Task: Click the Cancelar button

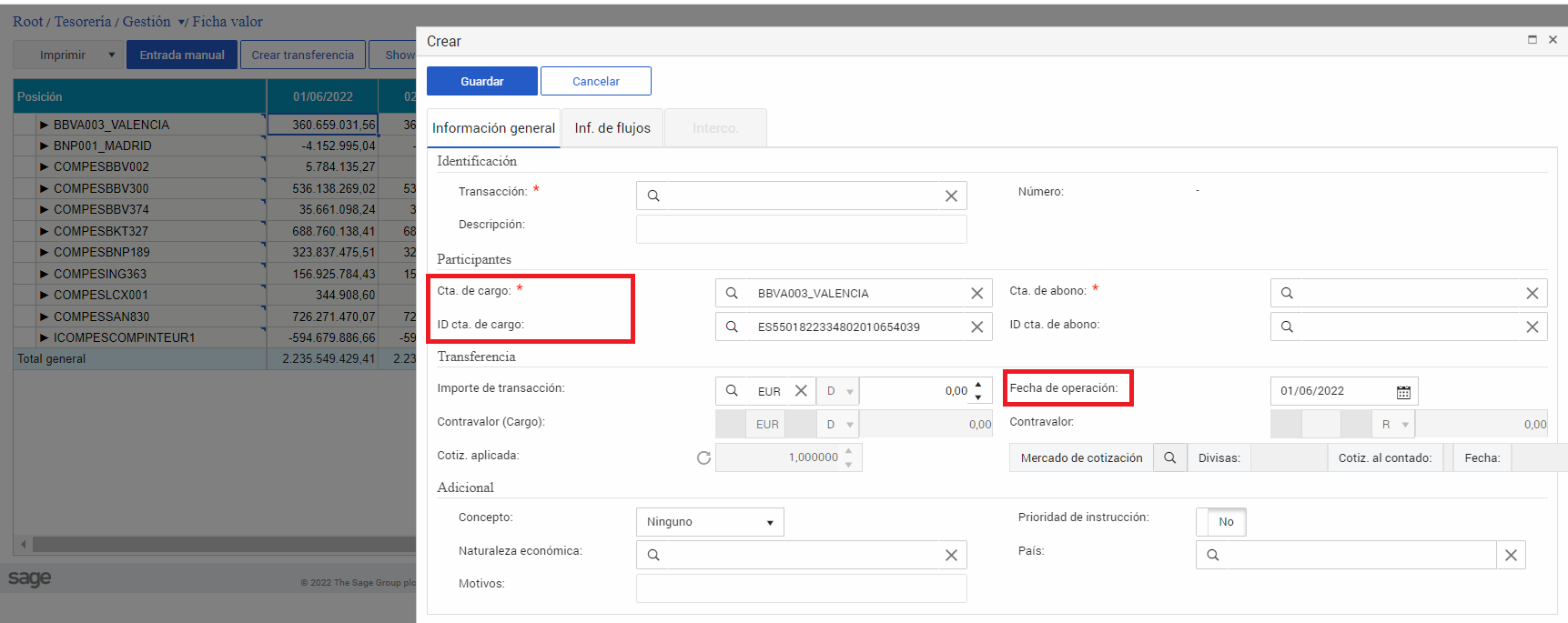Action: tap(595, 81)
